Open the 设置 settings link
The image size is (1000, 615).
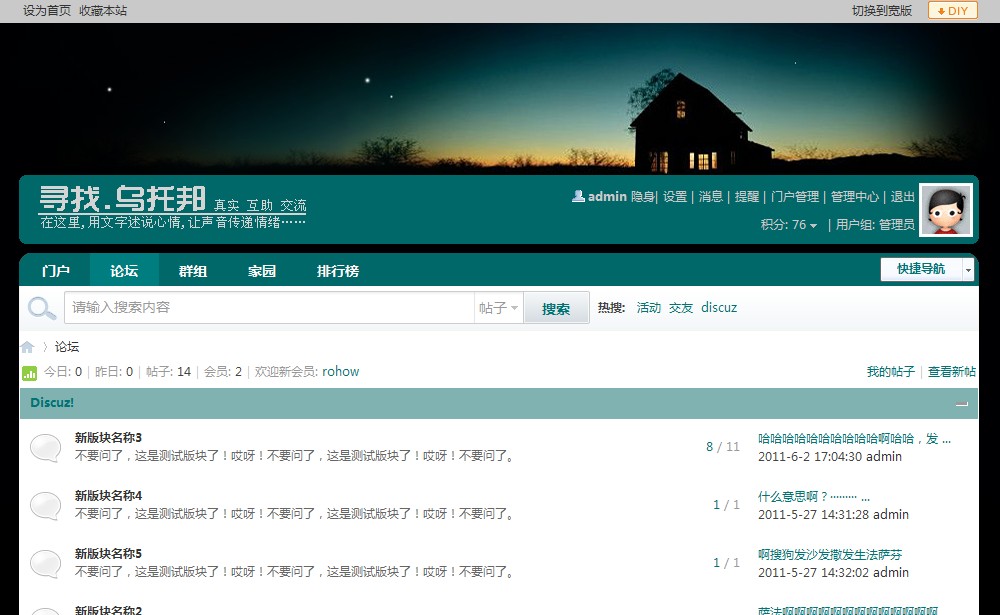[675, 196]
